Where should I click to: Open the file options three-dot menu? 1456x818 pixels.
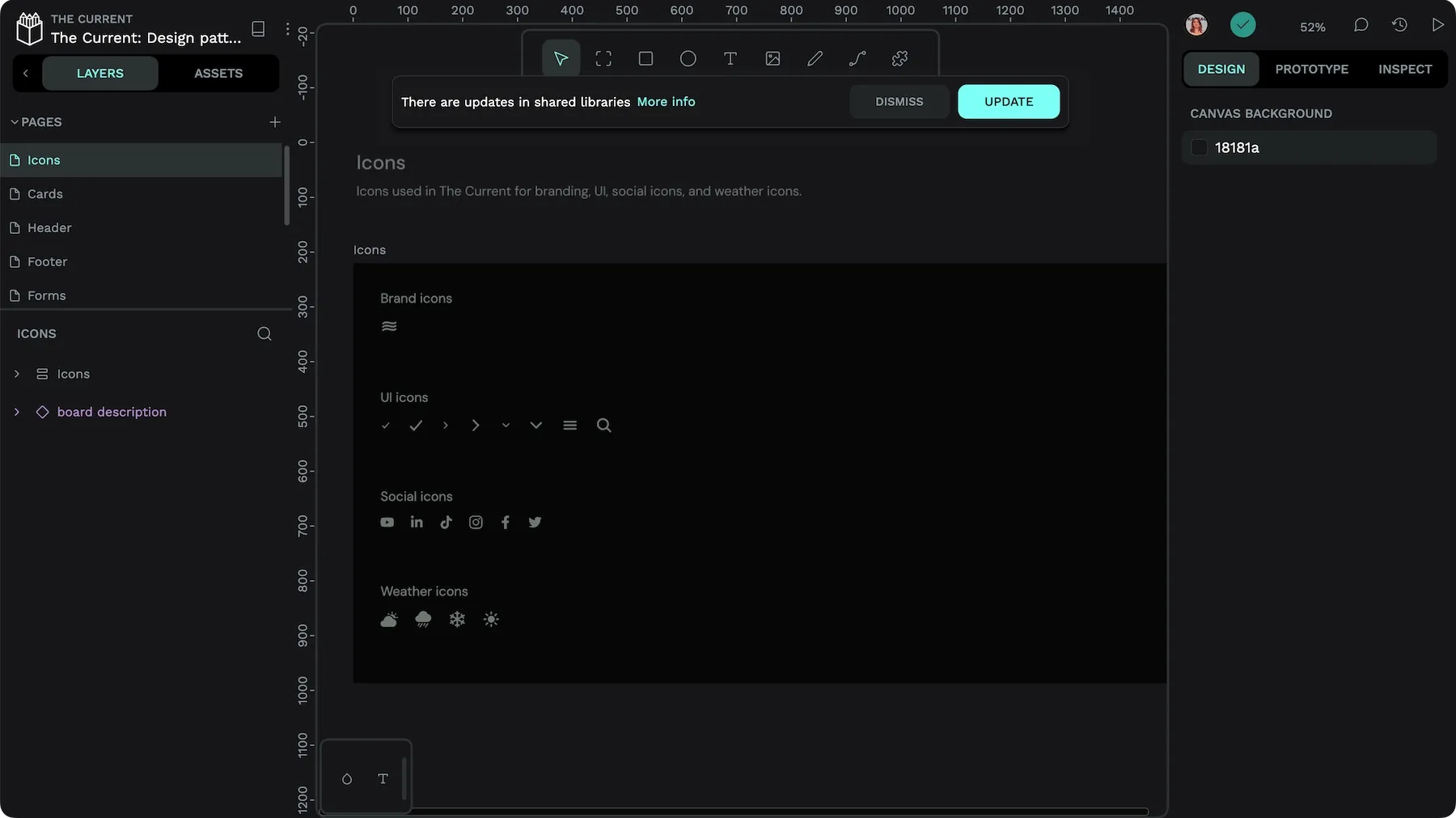click(287, 28)
